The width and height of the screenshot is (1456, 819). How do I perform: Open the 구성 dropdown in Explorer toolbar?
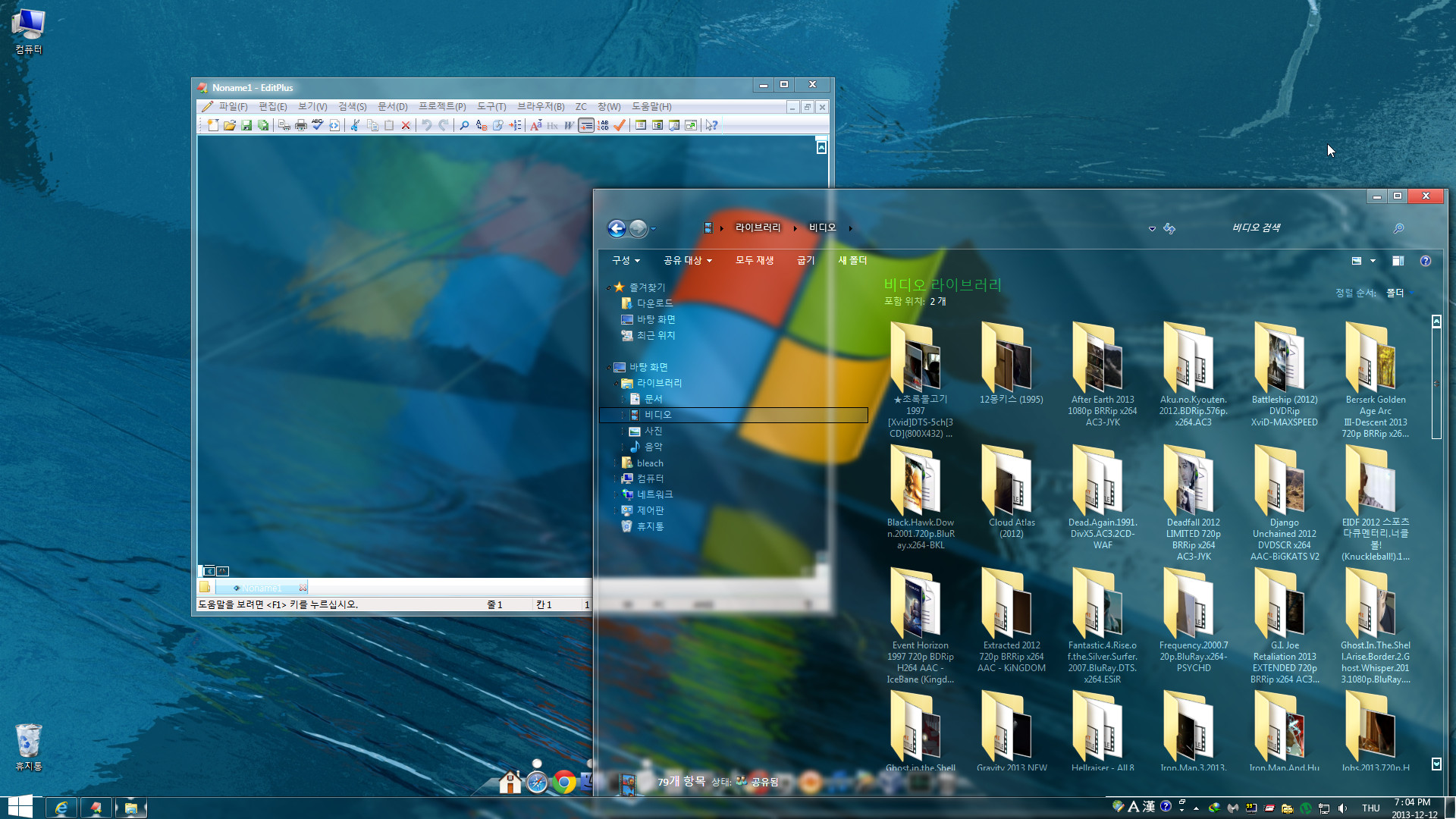(x=626, y=261)
